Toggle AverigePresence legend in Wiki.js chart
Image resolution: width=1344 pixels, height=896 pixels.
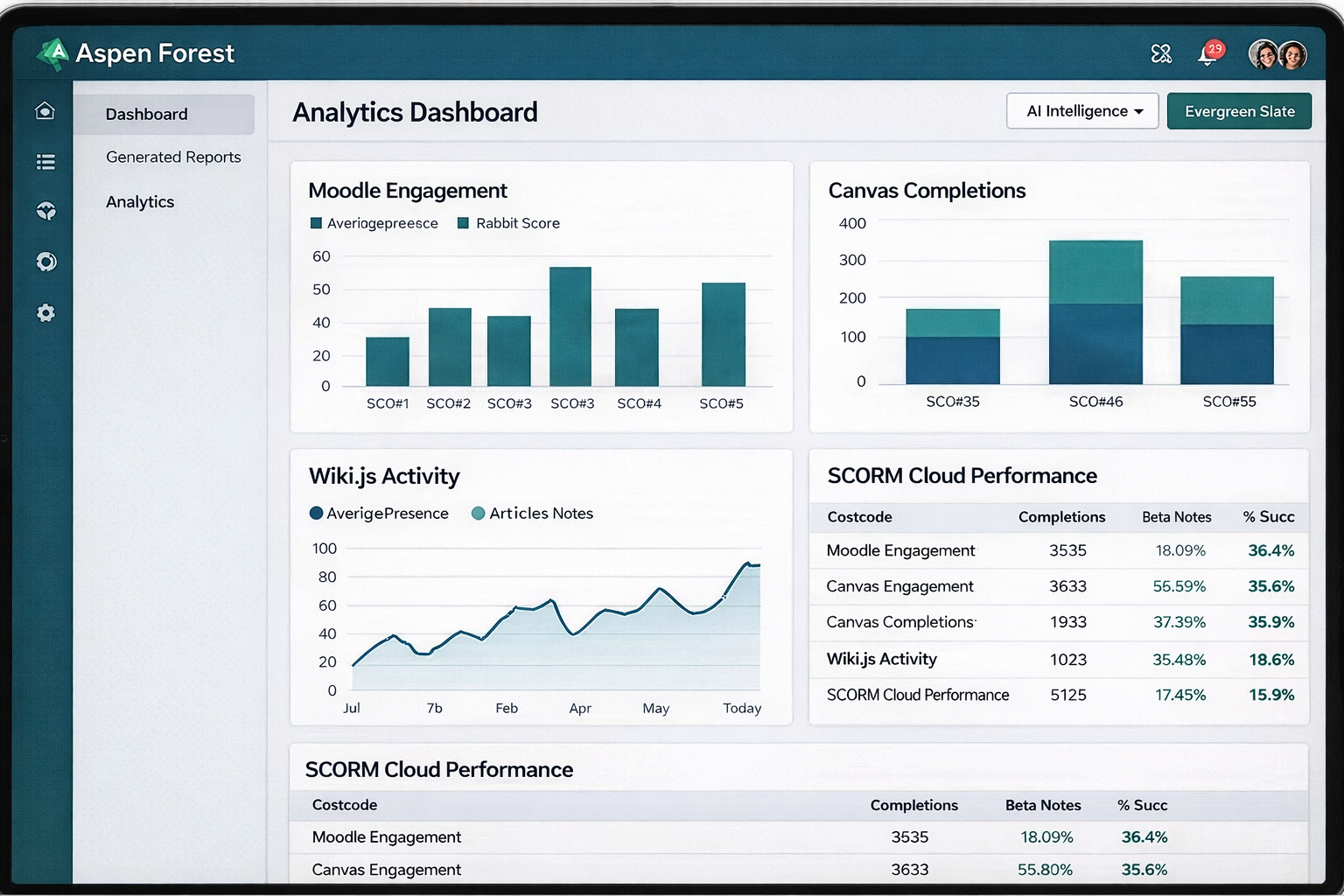coord(379,514)
